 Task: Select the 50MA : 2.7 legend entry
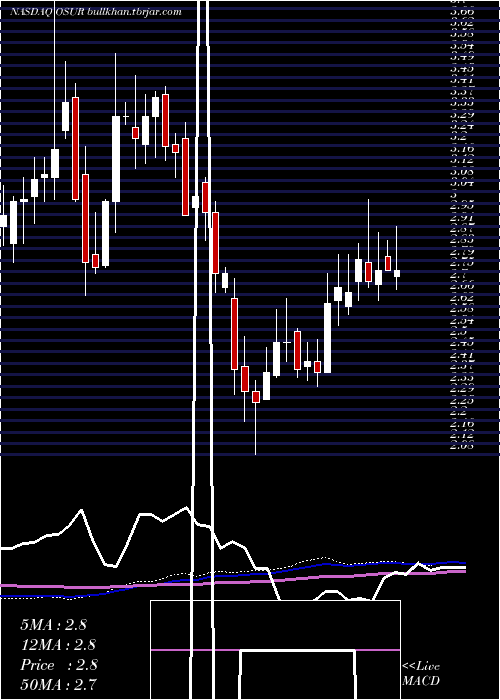pyautogui.click(x=58, y=684)
